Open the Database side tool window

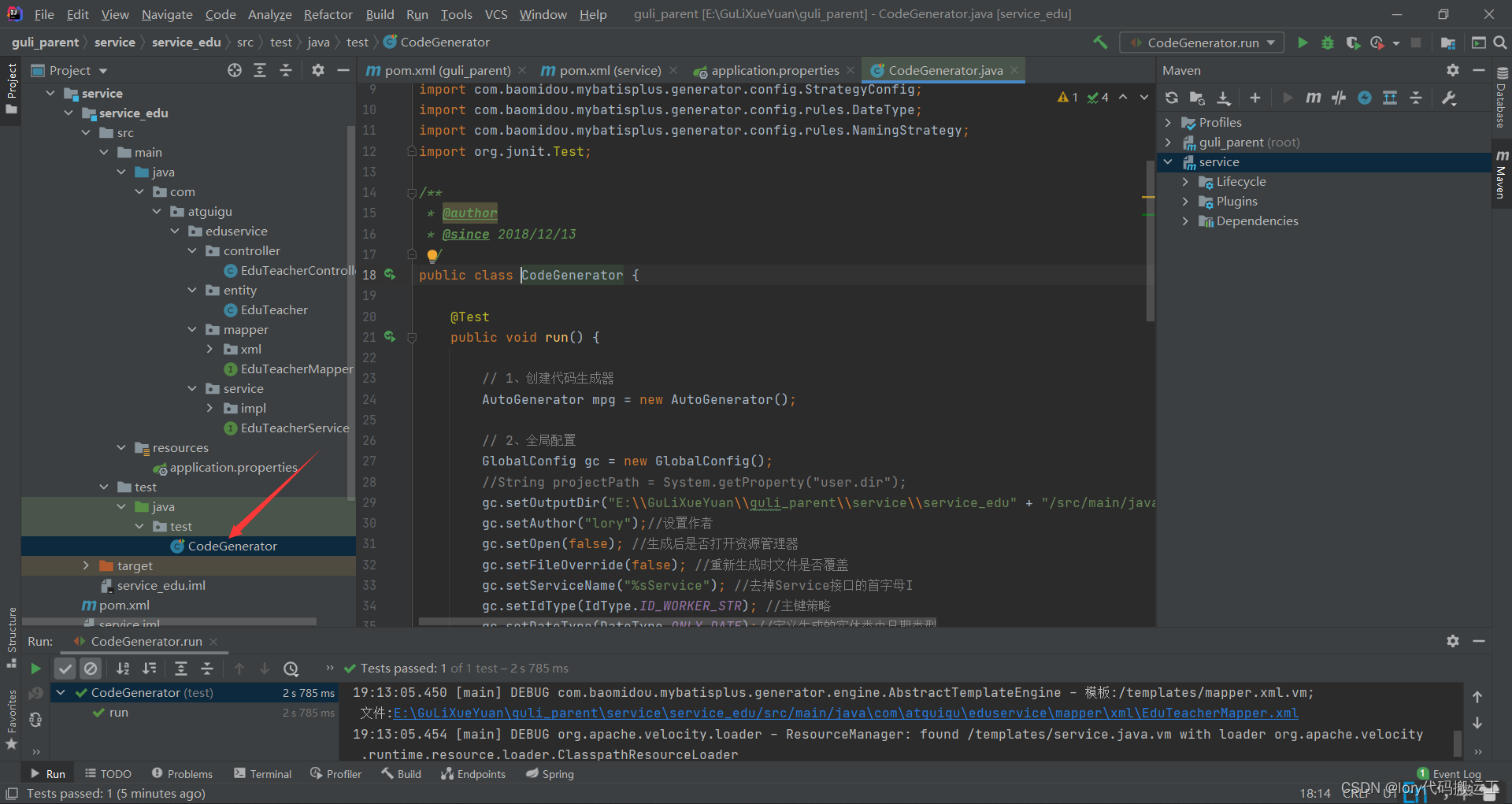point(1502,98)
